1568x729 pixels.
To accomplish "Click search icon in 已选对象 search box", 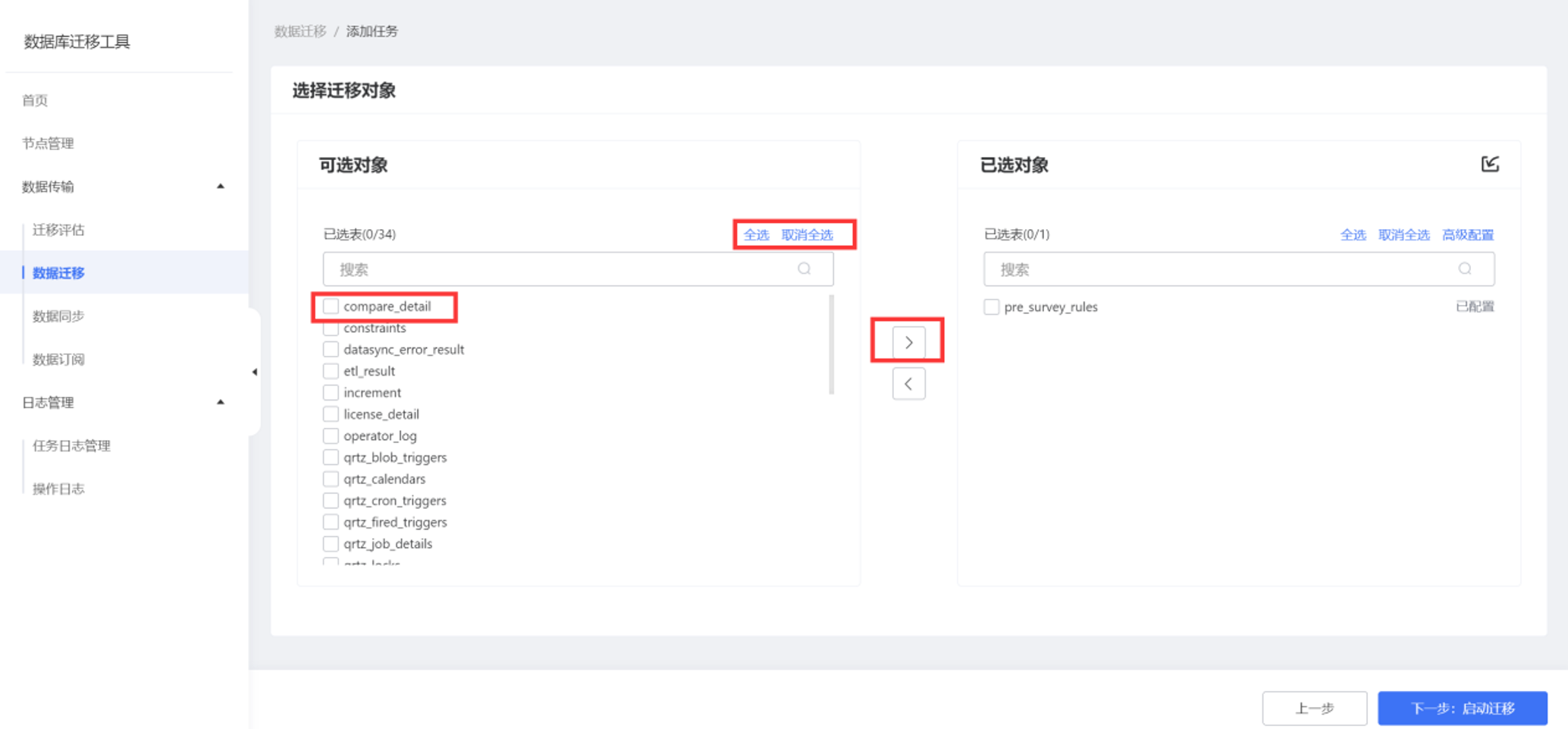I will click(1465, 269).
